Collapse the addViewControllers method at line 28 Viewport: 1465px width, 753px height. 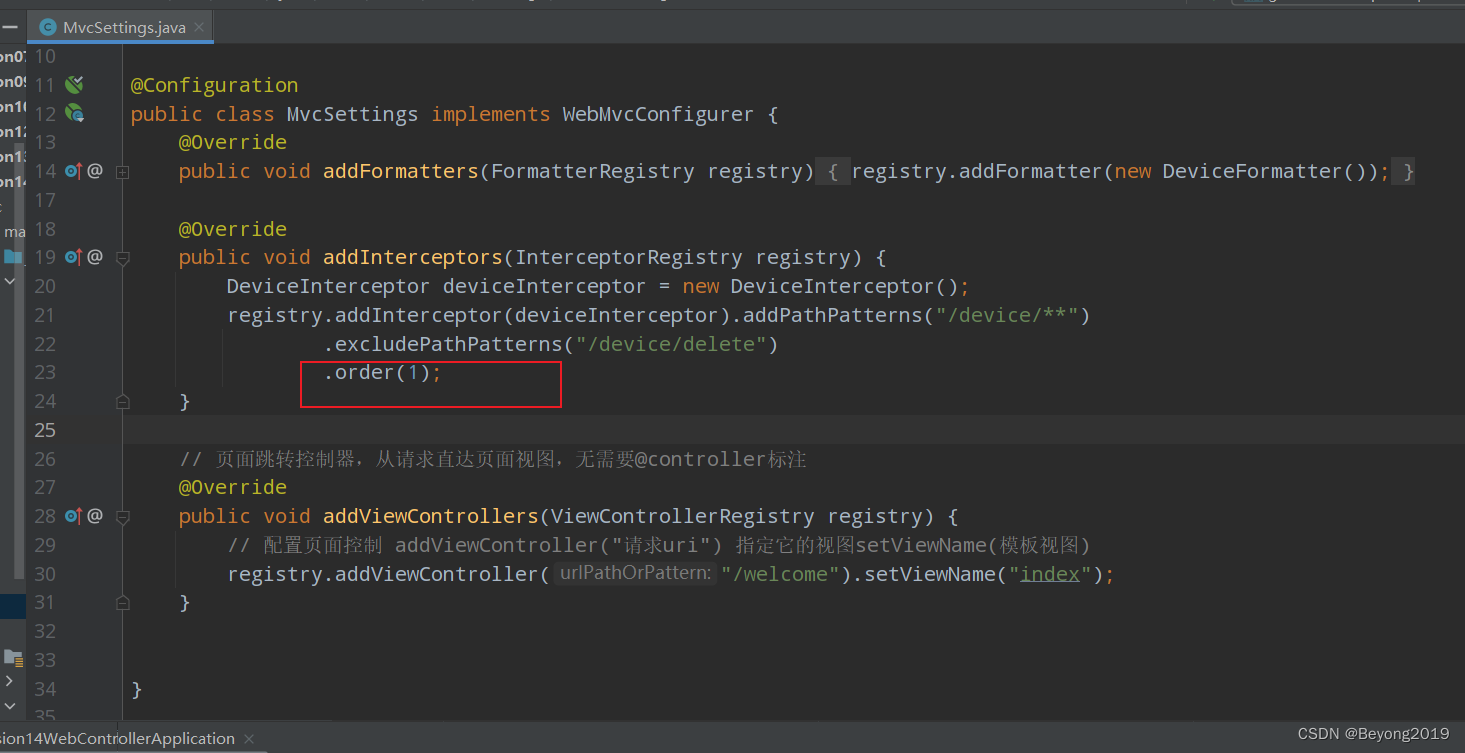122,517
